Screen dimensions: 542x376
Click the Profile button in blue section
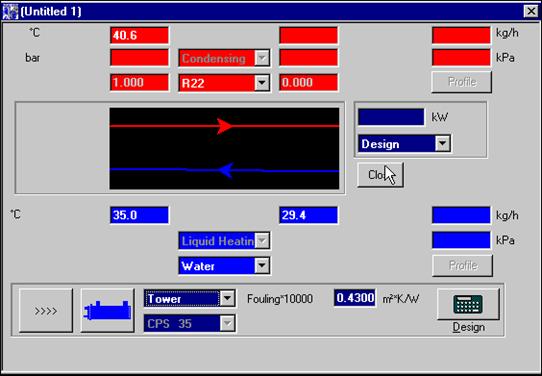462,265
